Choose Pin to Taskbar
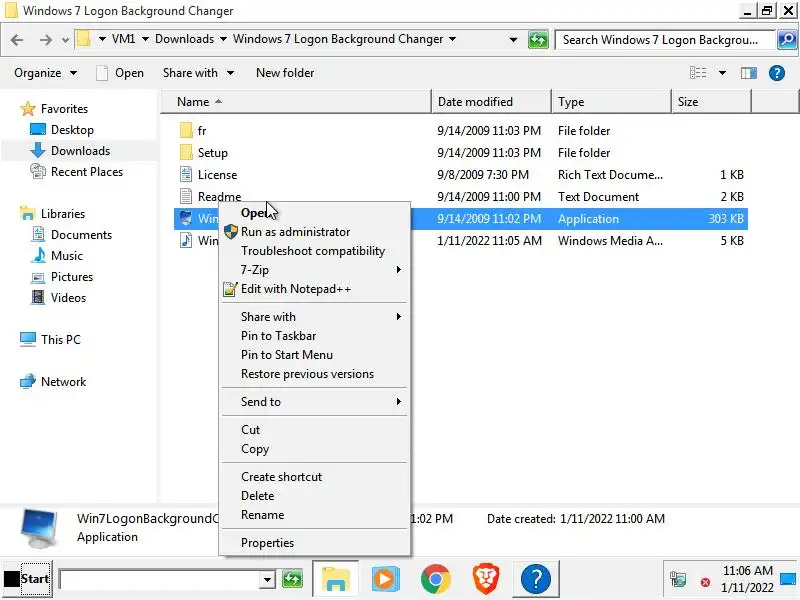Screen dimensions: 800x600 [314, 336]
